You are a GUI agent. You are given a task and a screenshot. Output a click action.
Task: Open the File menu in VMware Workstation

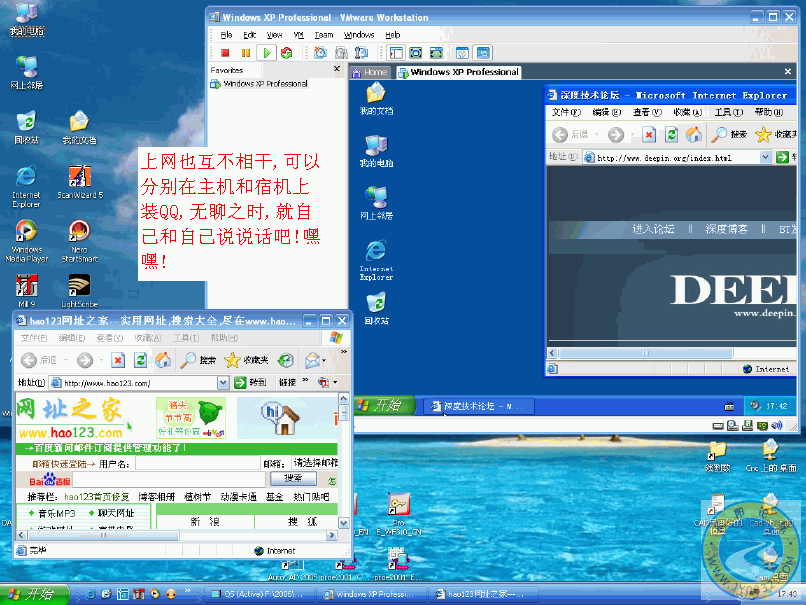coord(226,35)
